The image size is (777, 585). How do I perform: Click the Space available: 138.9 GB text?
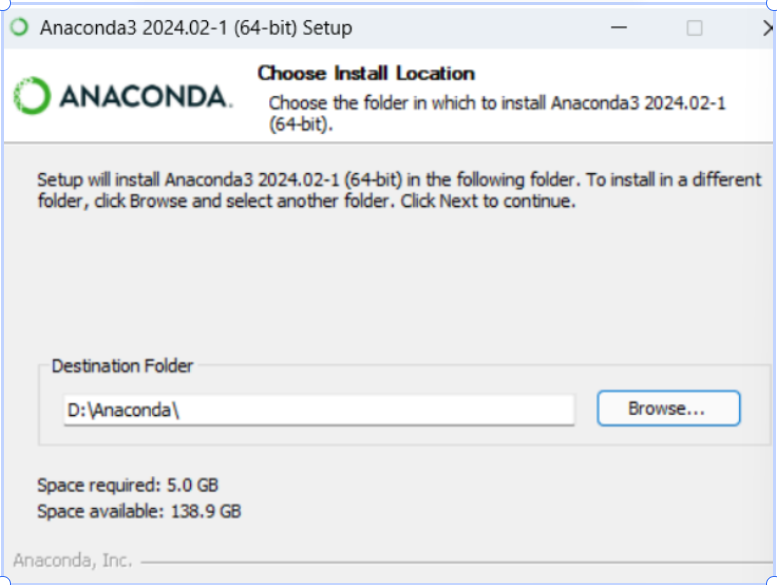pos(139,511)
